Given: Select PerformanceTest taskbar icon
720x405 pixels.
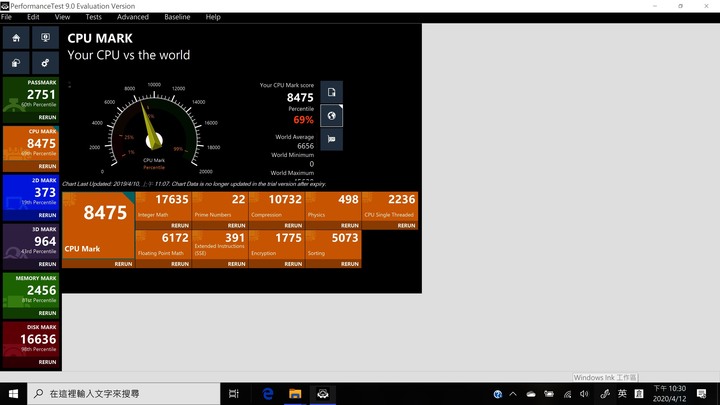Looking at the screenshot, I should (323, 394).
